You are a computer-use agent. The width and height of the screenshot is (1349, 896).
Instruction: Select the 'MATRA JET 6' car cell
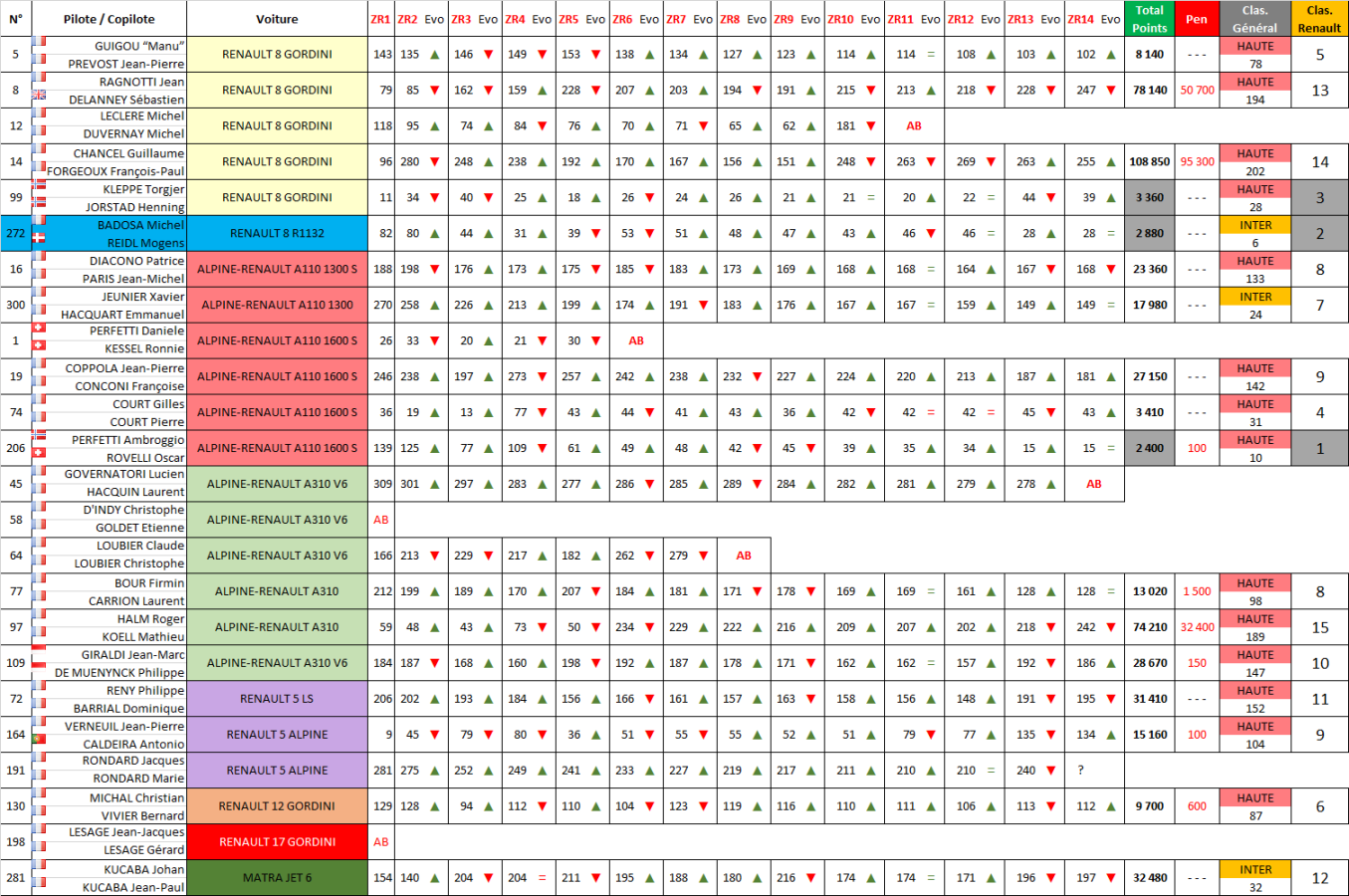coord(277,878)
